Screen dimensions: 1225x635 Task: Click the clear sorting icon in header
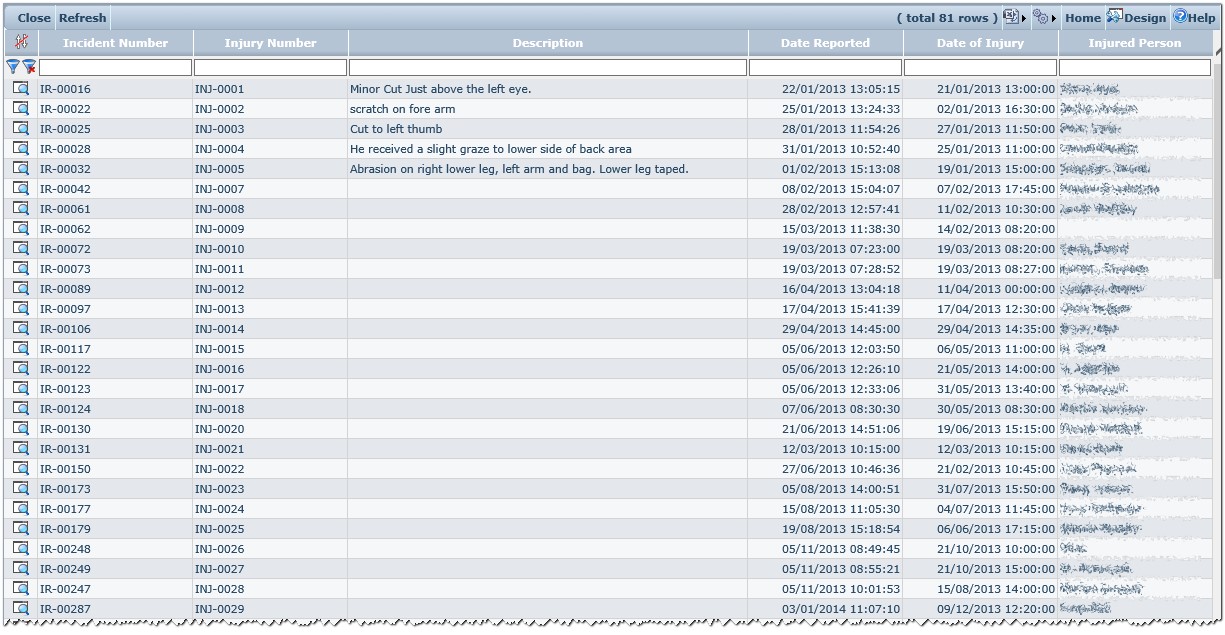21,42
